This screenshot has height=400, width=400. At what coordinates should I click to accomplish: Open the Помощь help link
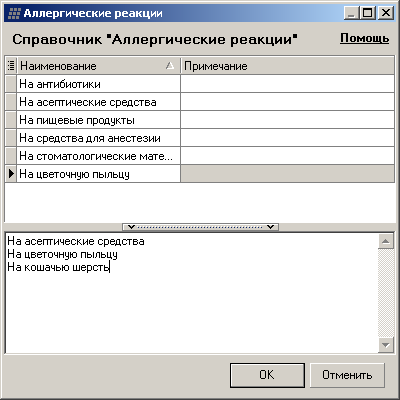[364, 38]
